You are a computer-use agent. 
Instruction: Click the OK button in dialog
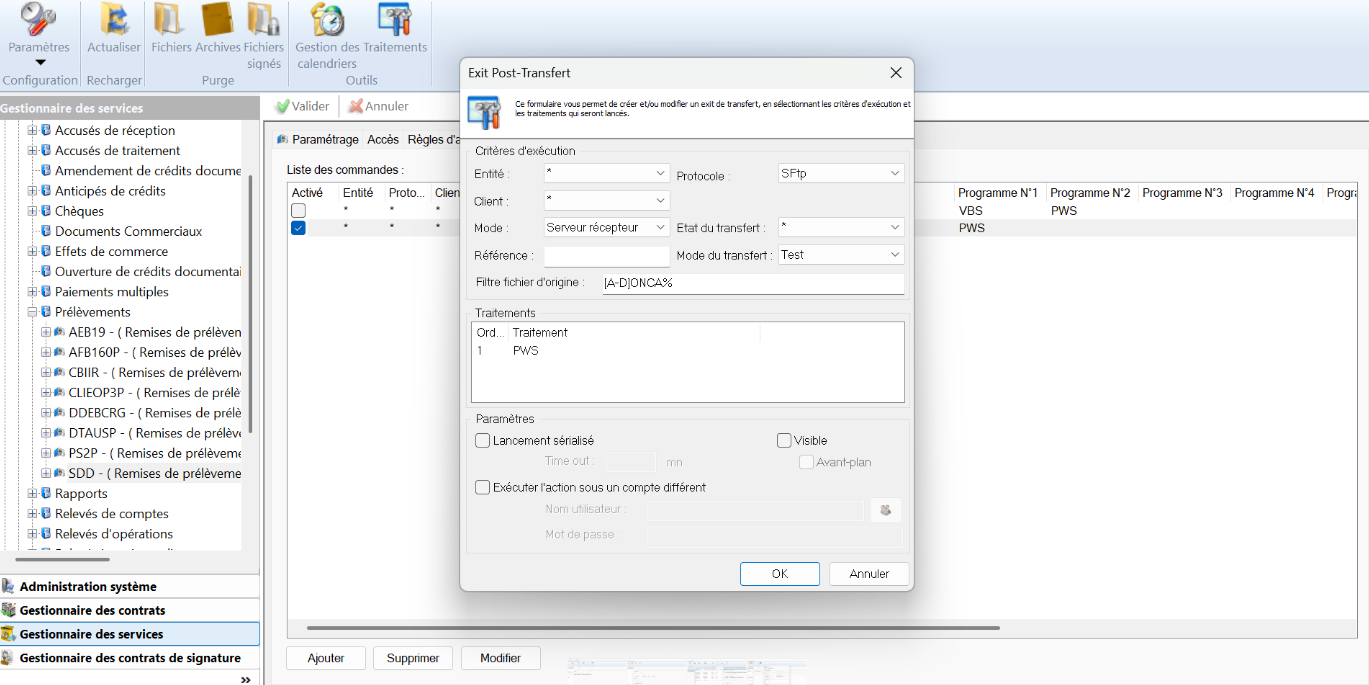tap(779, 574)
